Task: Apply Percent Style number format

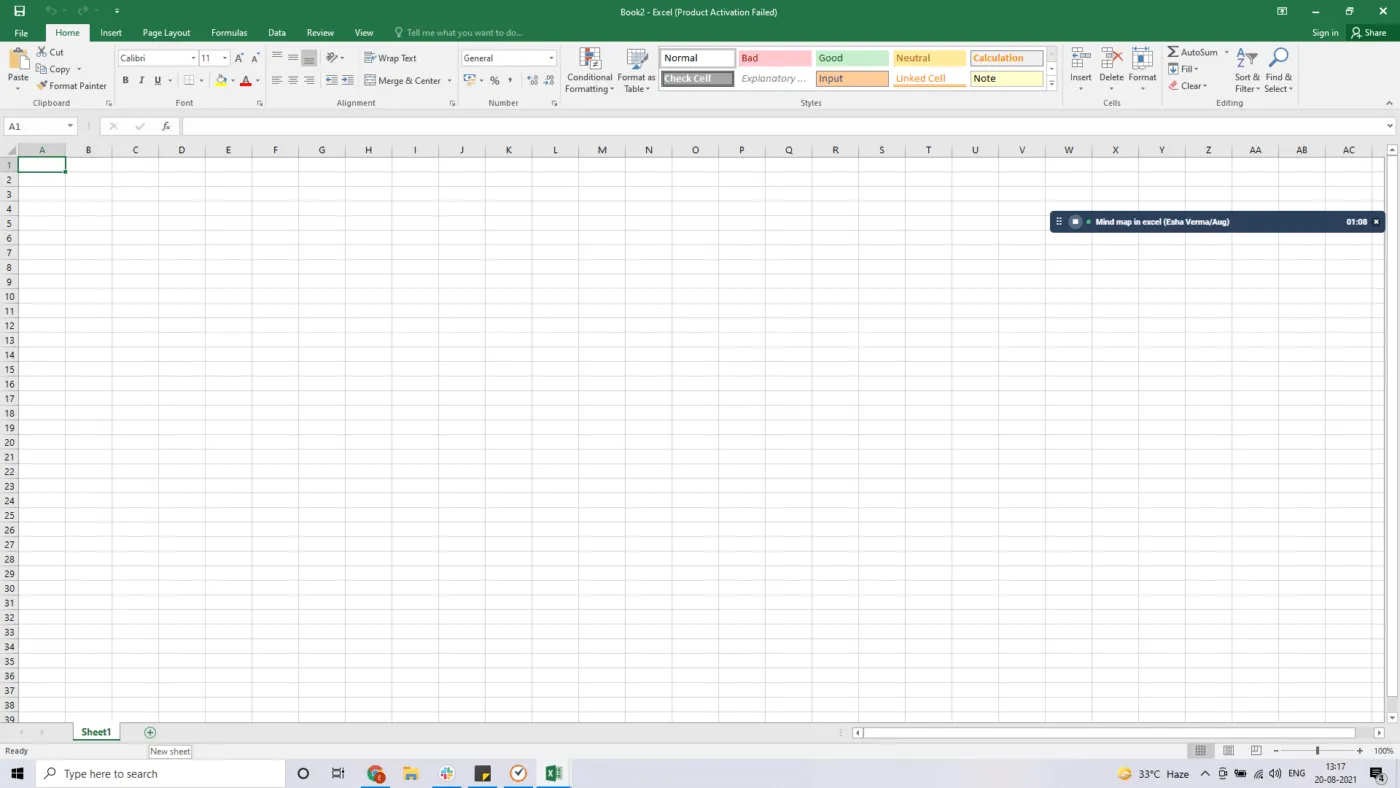Action: point(494,80)
